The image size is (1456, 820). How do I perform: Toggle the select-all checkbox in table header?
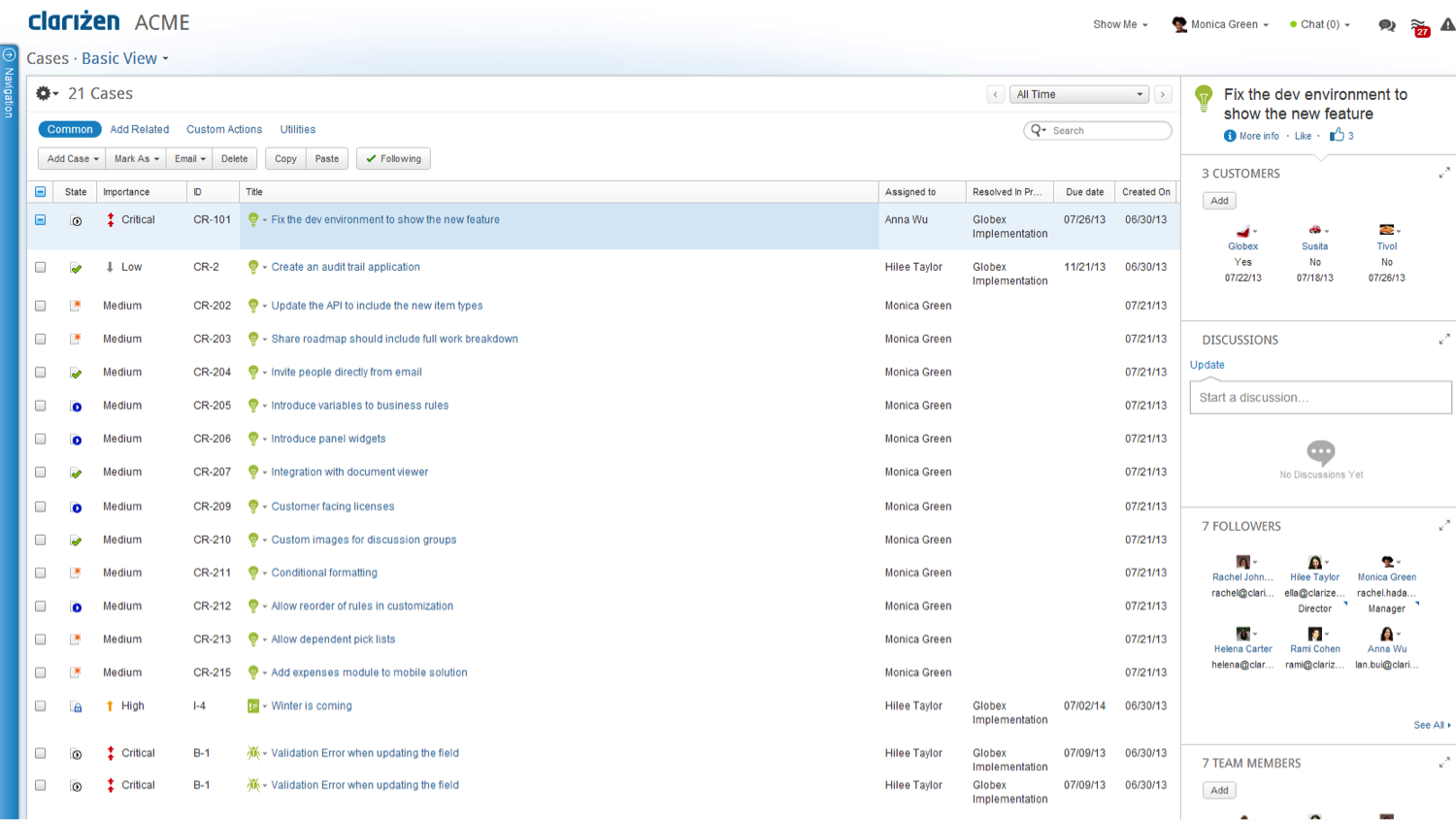pyautogui.click(x=41, y=192)
